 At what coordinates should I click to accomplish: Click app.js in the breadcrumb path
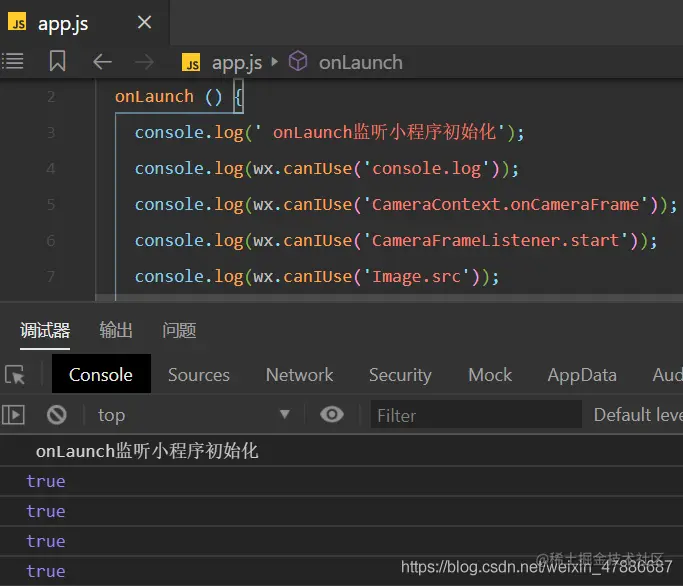tap(237, 63)
